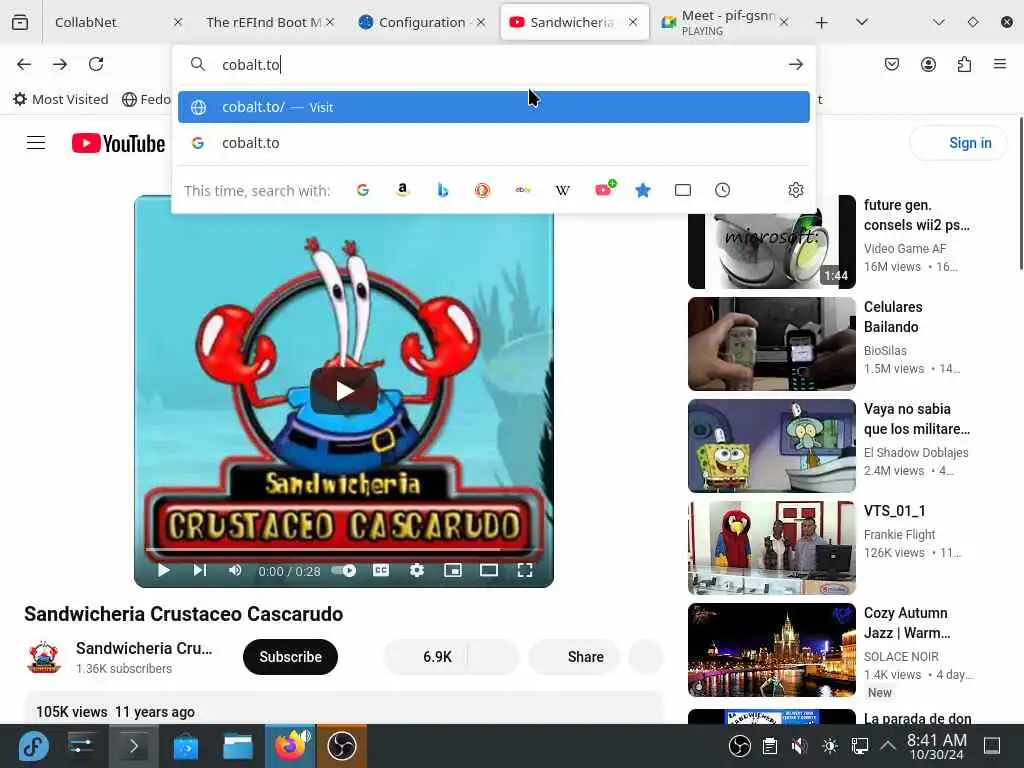Toggle the autoplay switch
1024x768 pixels.
coord(344,571)
